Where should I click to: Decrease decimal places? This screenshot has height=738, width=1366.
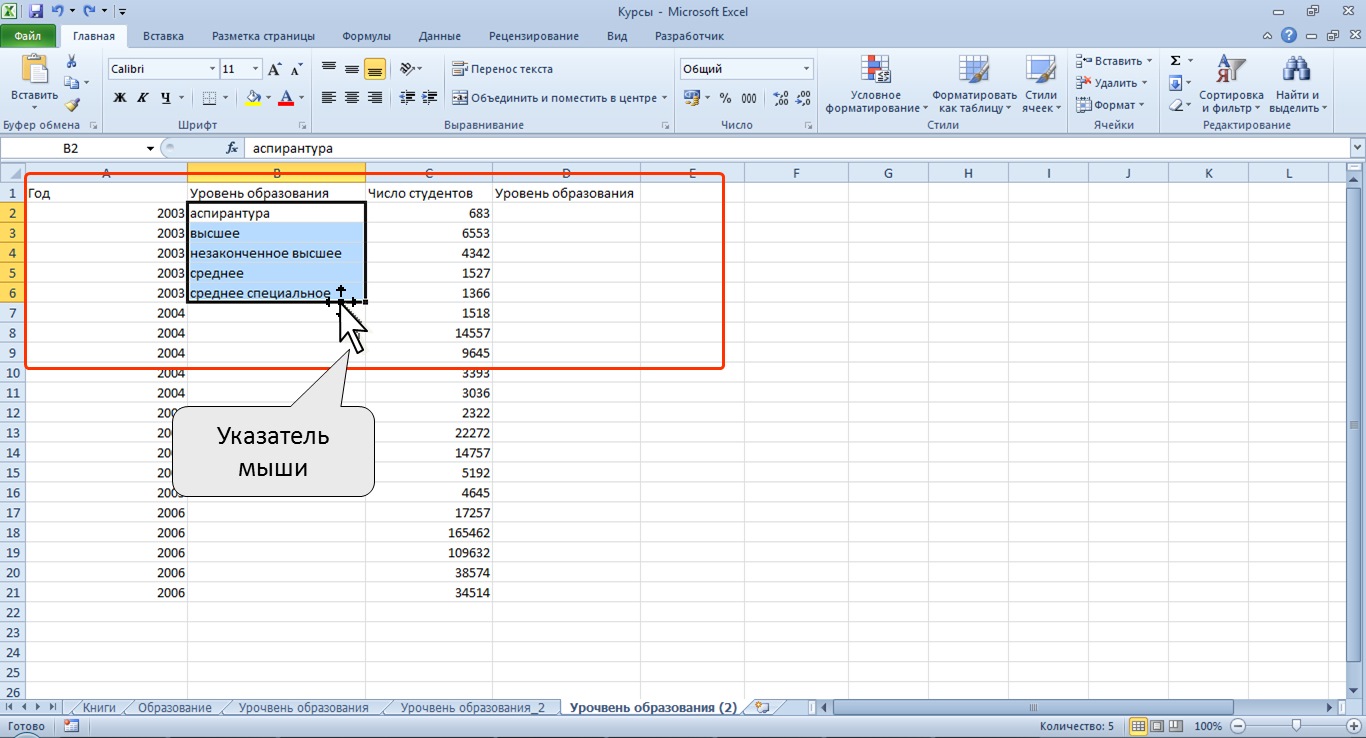(804, 98)
